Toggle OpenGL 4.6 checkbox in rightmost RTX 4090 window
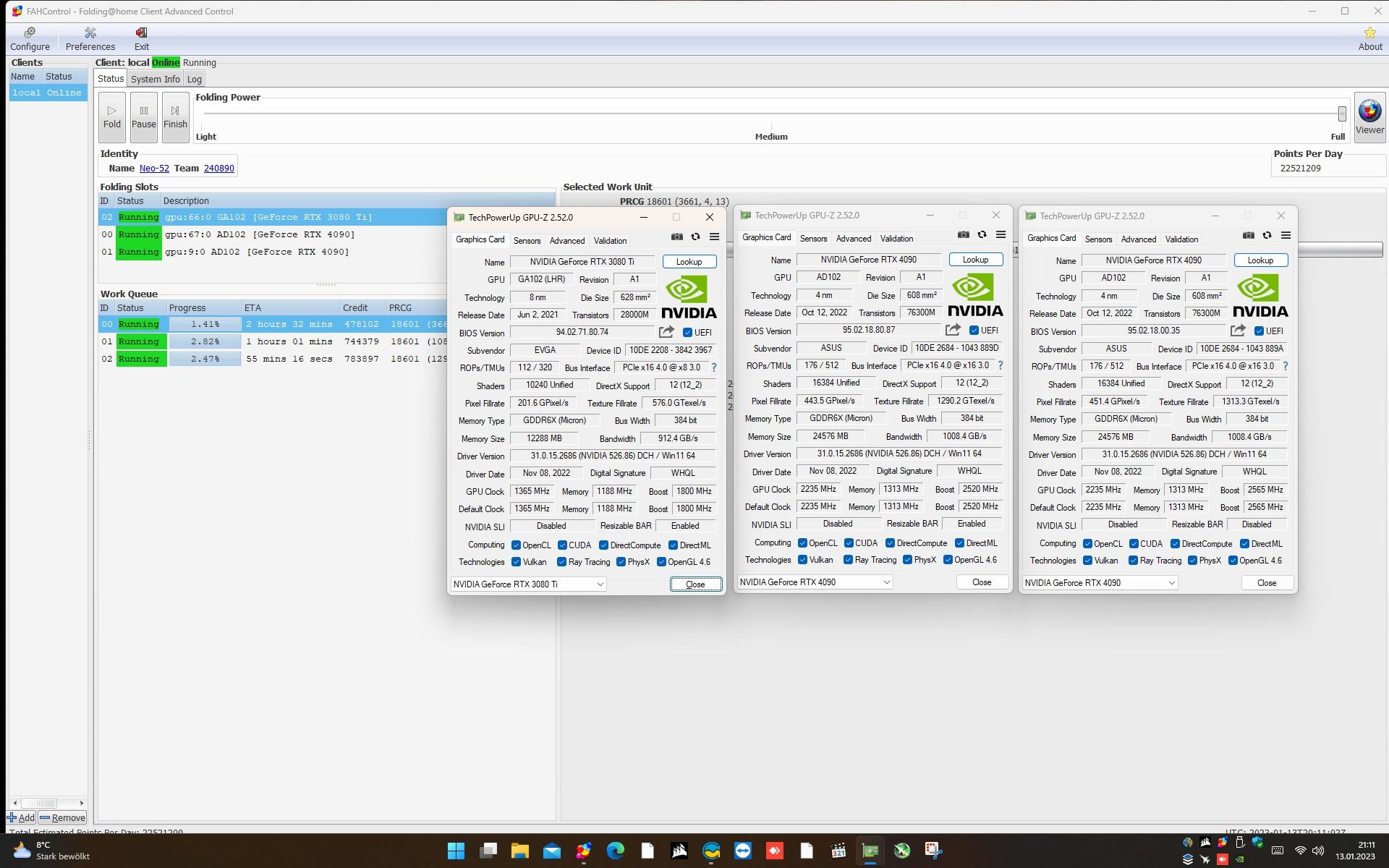1389x868 pixels. pos(1233,561)
